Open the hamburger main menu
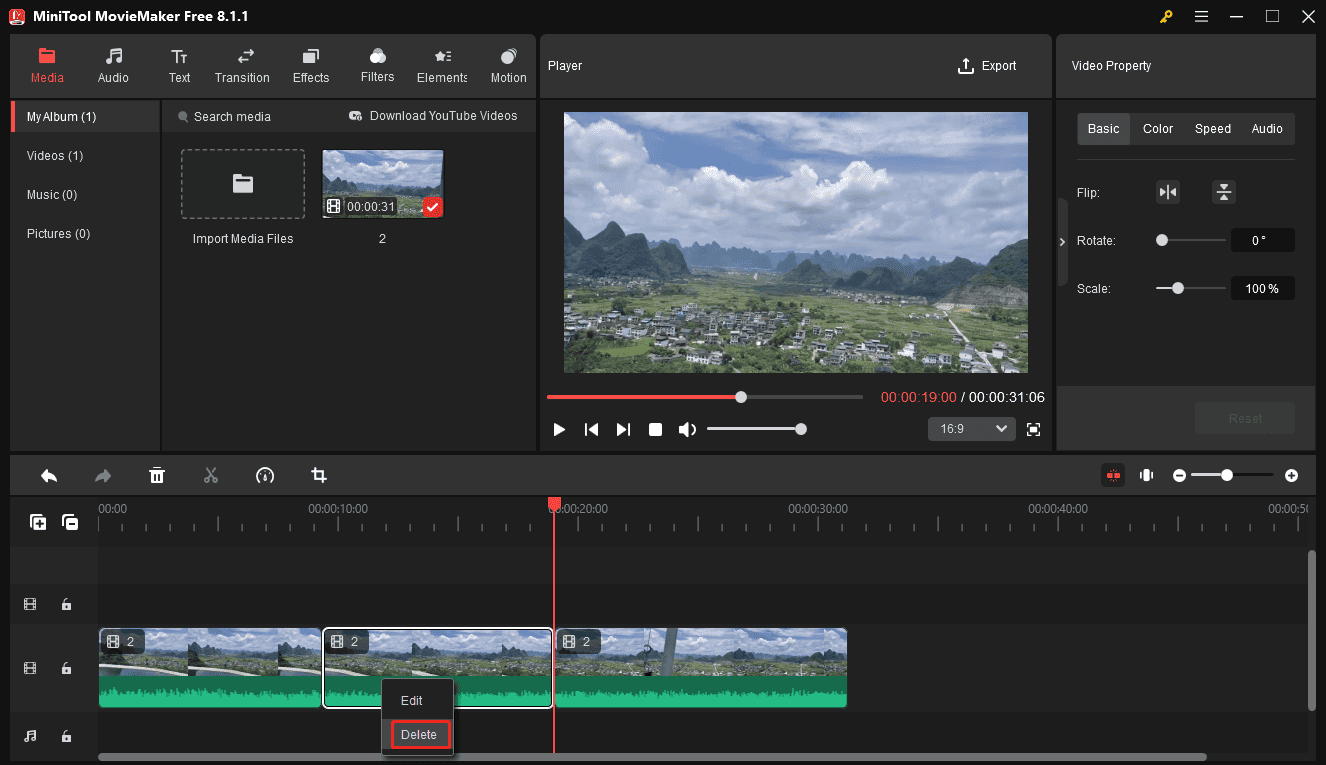Viewport: 1326px width, 765px height. (1201, 16)
